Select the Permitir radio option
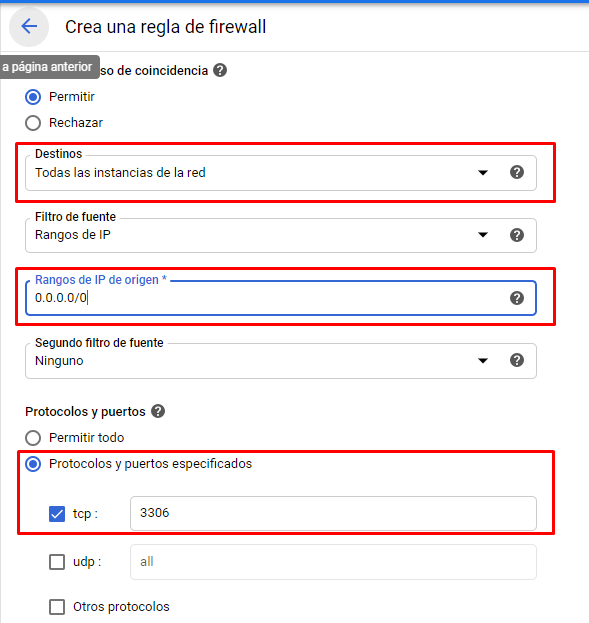 tap(33, 97)
